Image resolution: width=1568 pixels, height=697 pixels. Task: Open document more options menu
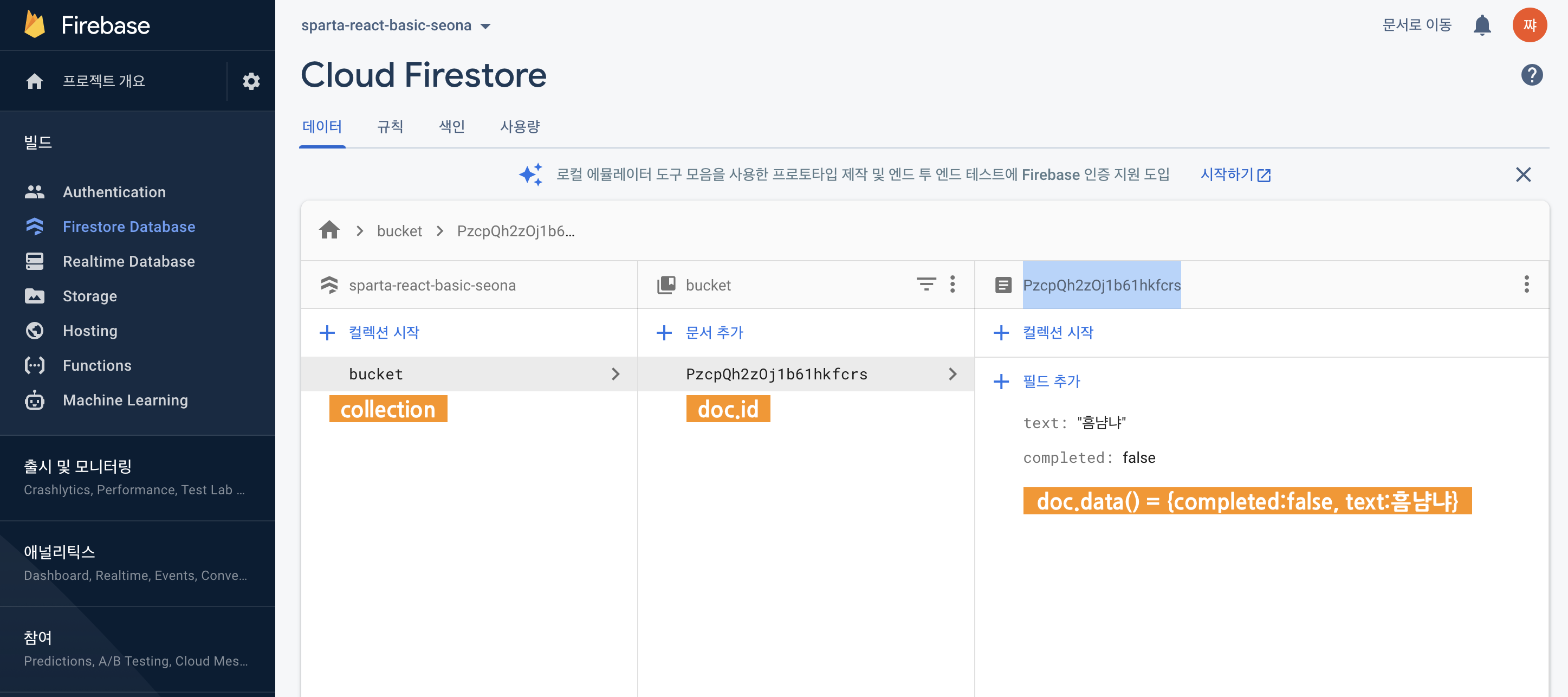click(x=1527, y=285)
